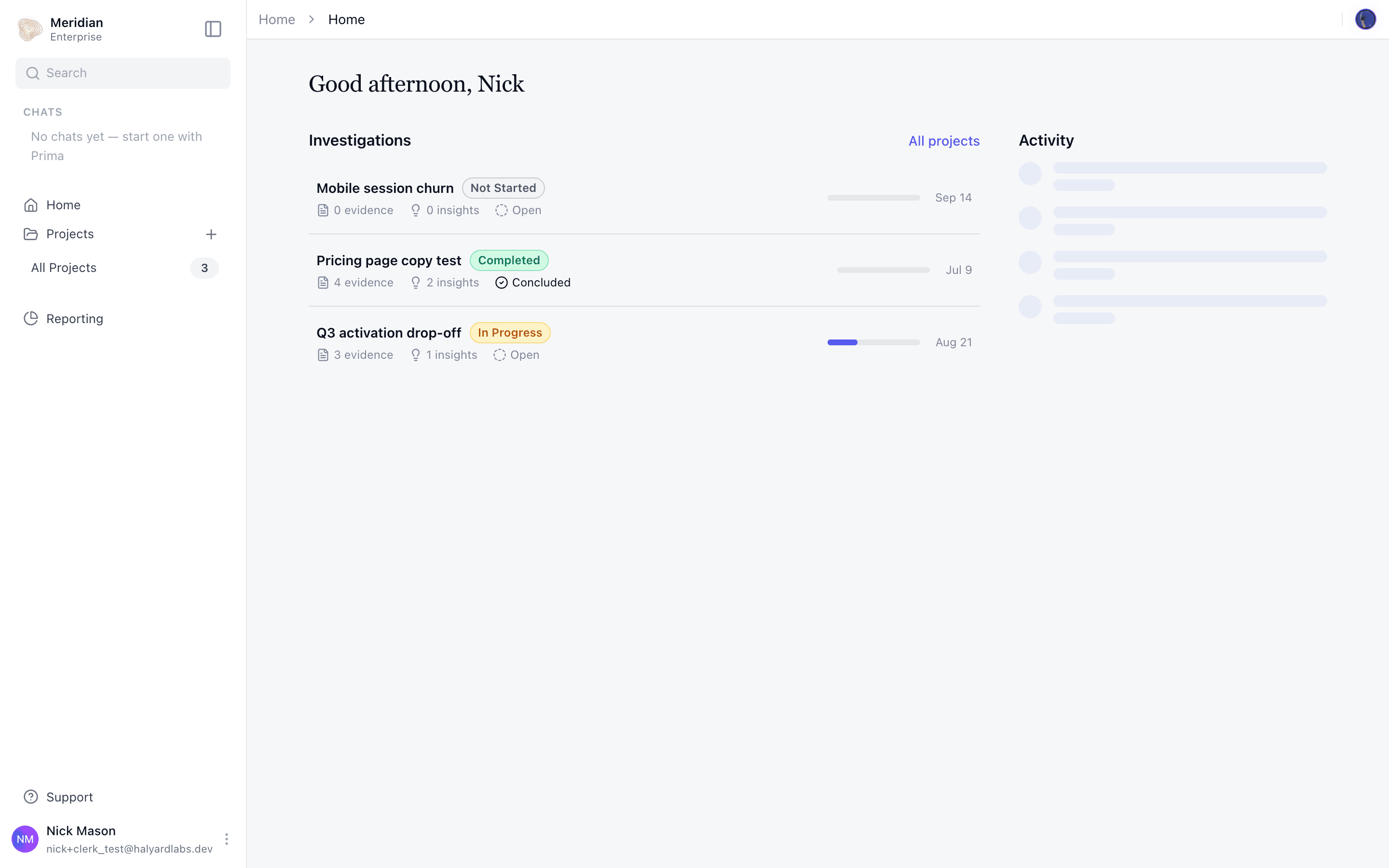Click the insights bulb icon for Mobile session churn

416,210
